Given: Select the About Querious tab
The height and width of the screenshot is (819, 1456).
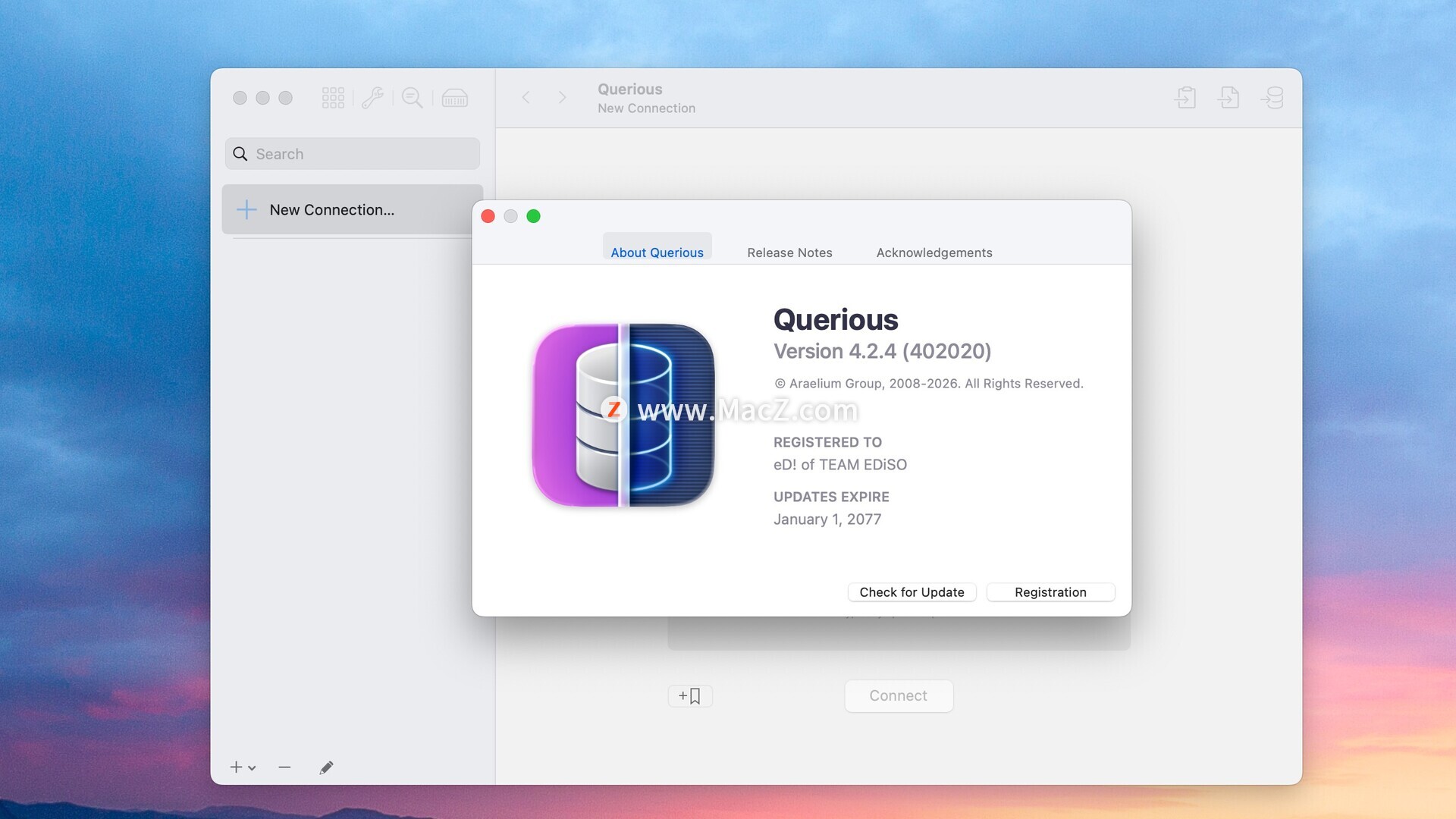Looking at the screenshot, I should click(x=657, y=253).
